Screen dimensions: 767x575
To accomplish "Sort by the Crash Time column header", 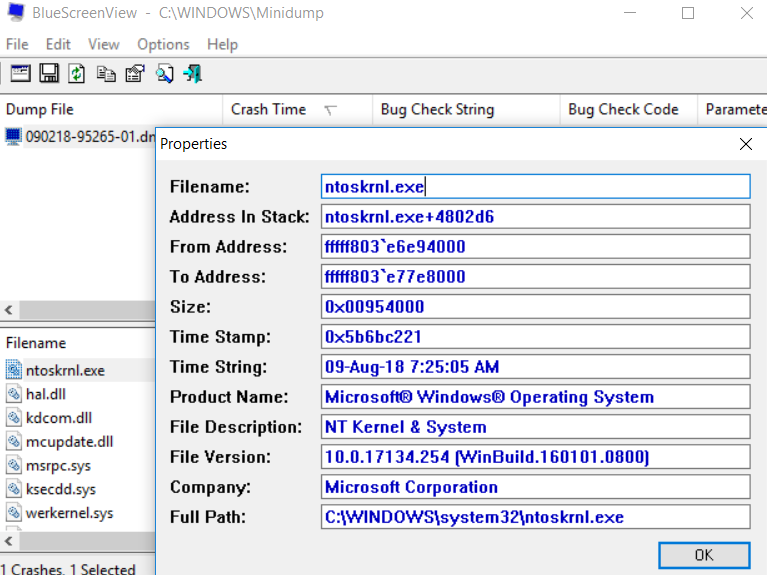I will coord(269,109).
